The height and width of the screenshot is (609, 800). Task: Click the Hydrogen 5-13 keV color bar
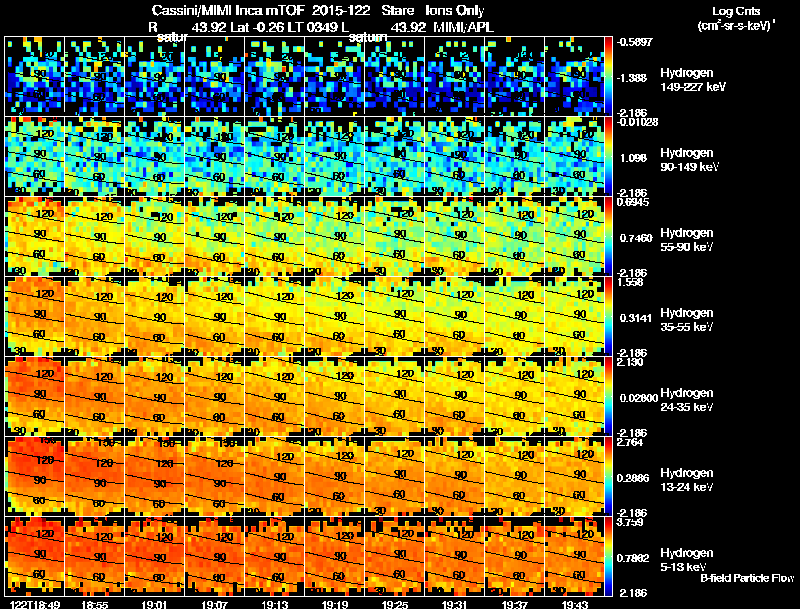click(x=608, y=556)
